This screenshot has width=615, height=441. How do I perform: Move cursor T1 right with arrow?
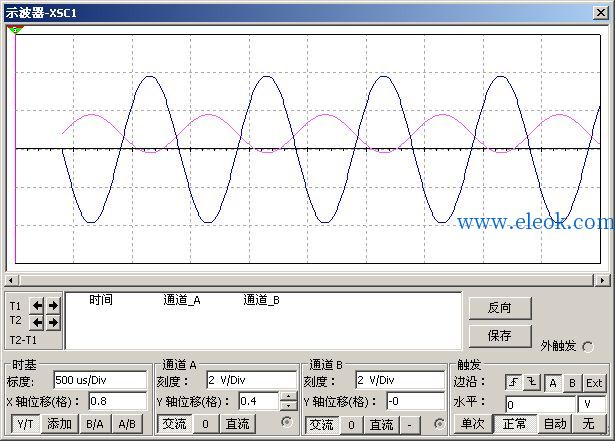53,305
